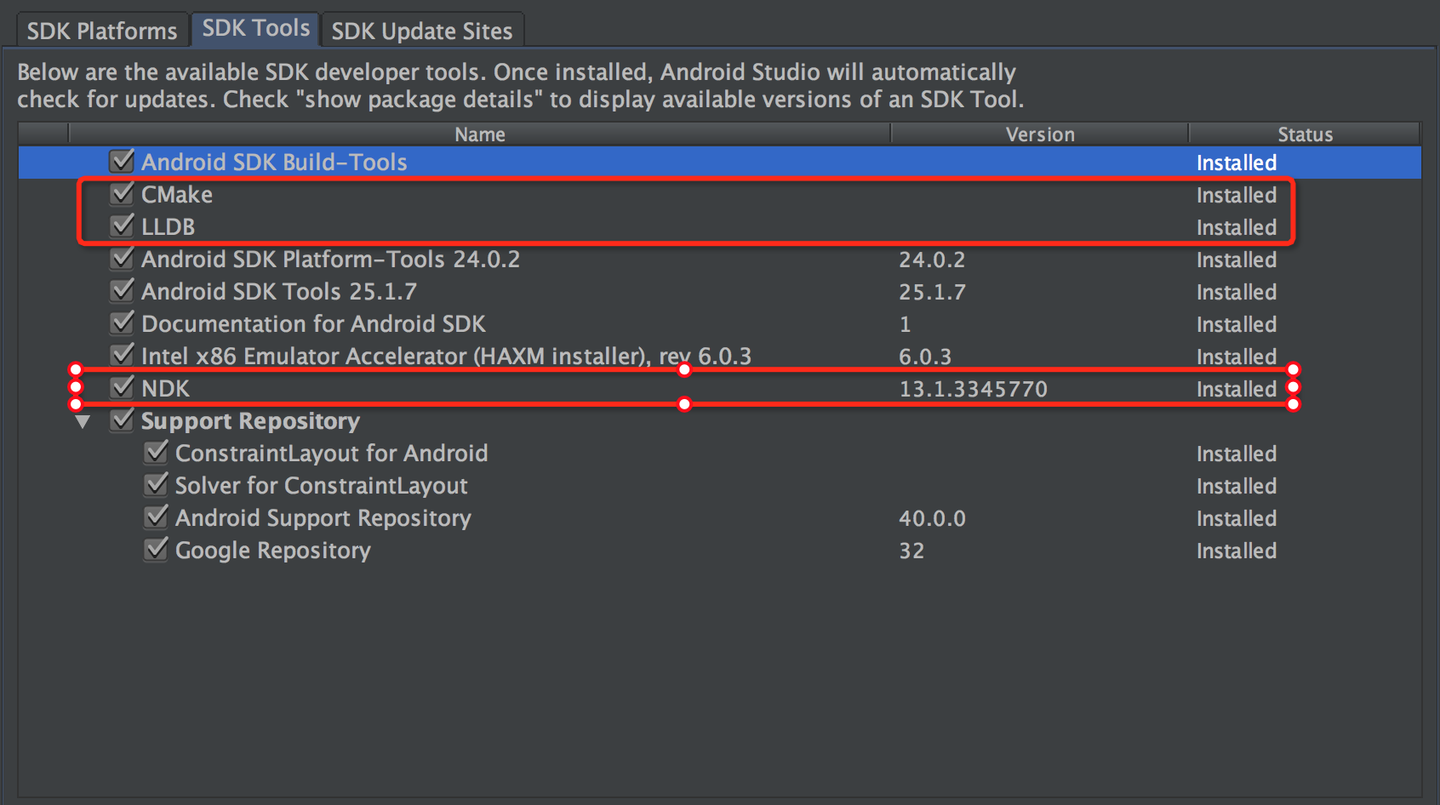
Task: Toggle the Intel x86 Emulator Accelerator checkbox
Action: (x=122, y=355)
